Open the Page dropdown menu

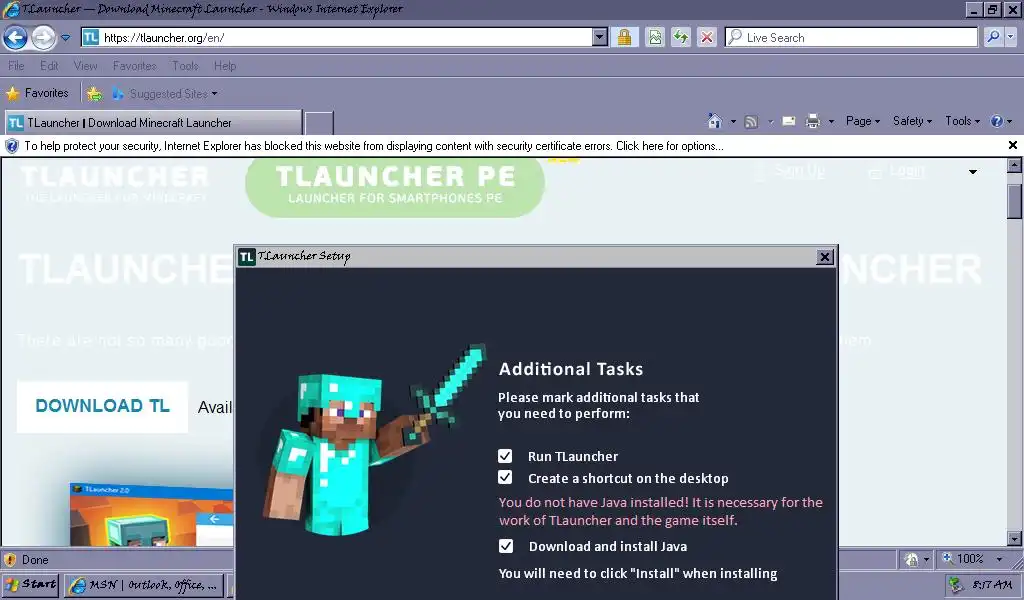click(x=863, y=121)
